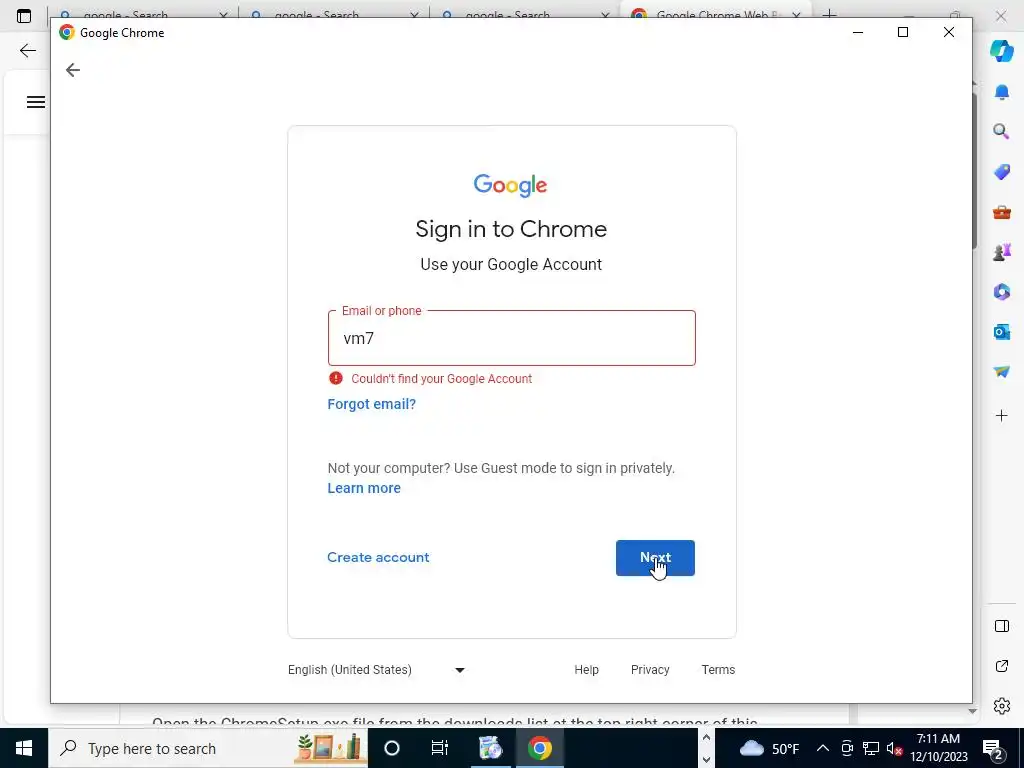
Task: Open the weather 50°F widget
Action: point(769,748)
